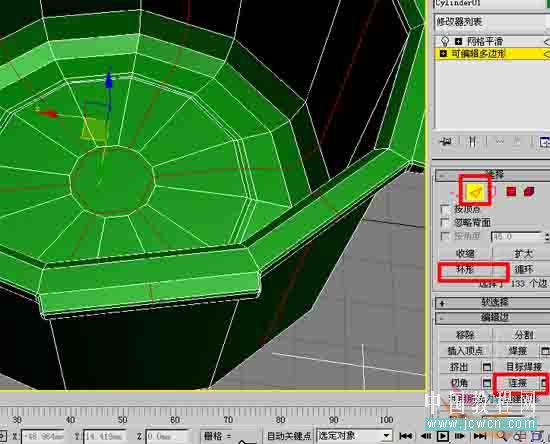This screenshot has width=550, height=444.
Task: Step to previous frame
Action: [x=426, y=436]
